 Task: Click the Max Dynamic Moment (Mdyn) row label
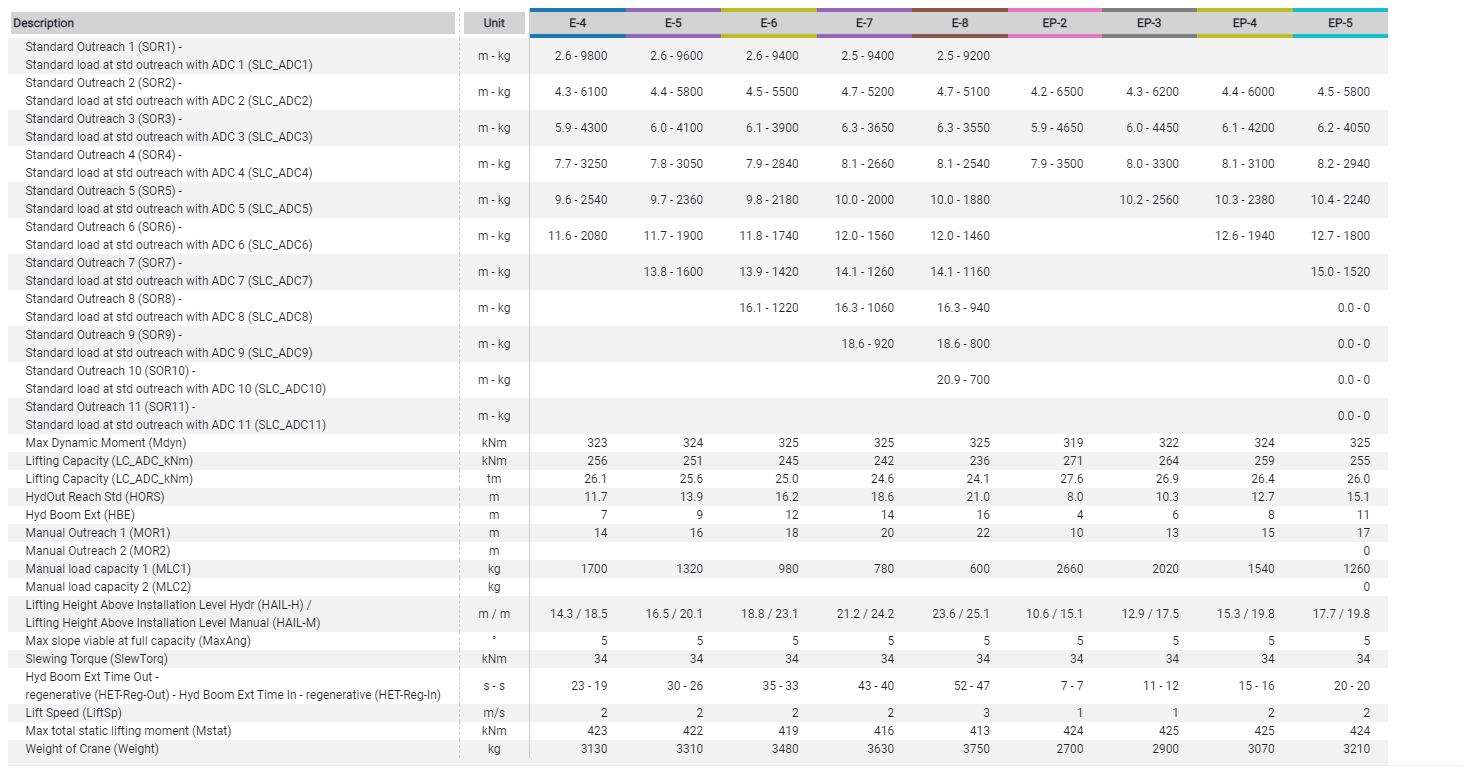106,443
